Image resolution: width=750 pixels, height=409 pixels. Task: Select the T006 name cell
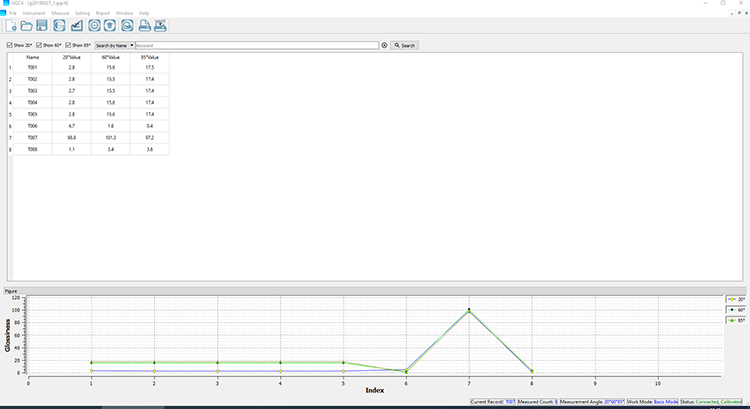[x=33, y=126]
